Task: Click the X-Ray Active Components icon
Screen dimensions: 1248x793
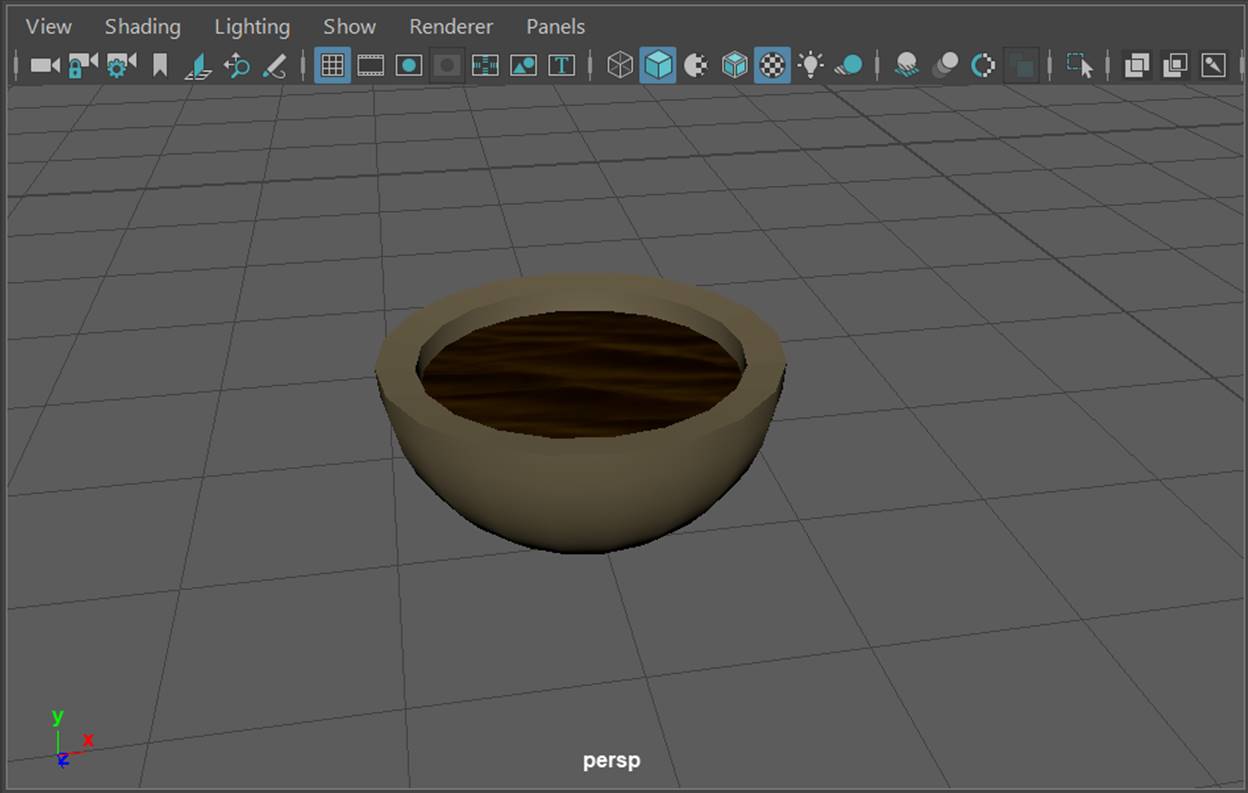Action: pyautogui.click(x=1175, y=66)
